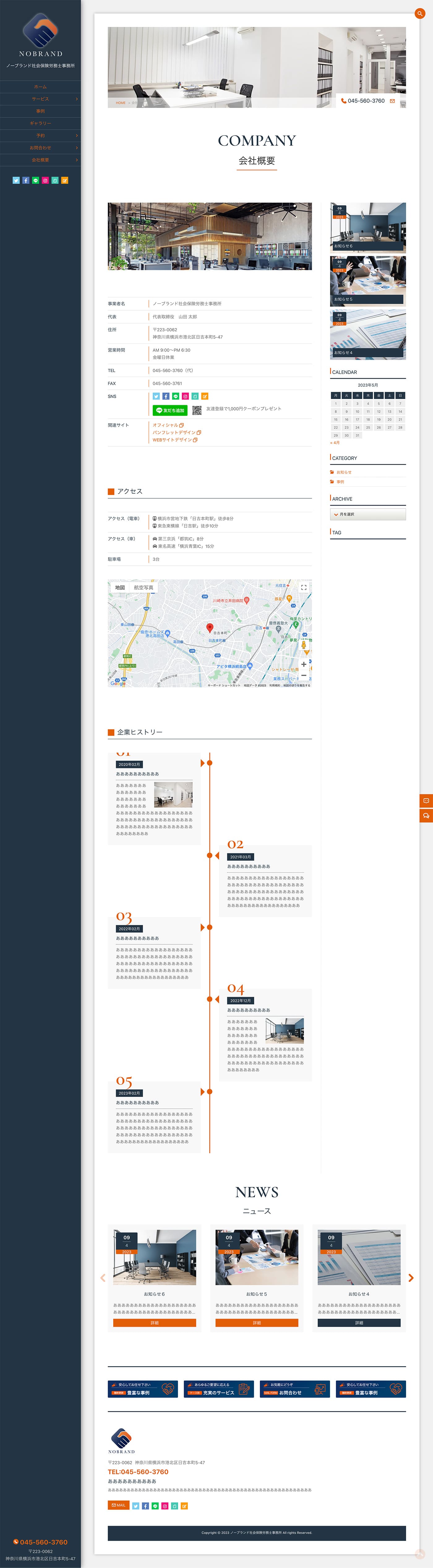Image resolution: width=433 pixels, height=1568 pixels.
Task: Open ギャラリー in sidebar menu
Action: 40,123
